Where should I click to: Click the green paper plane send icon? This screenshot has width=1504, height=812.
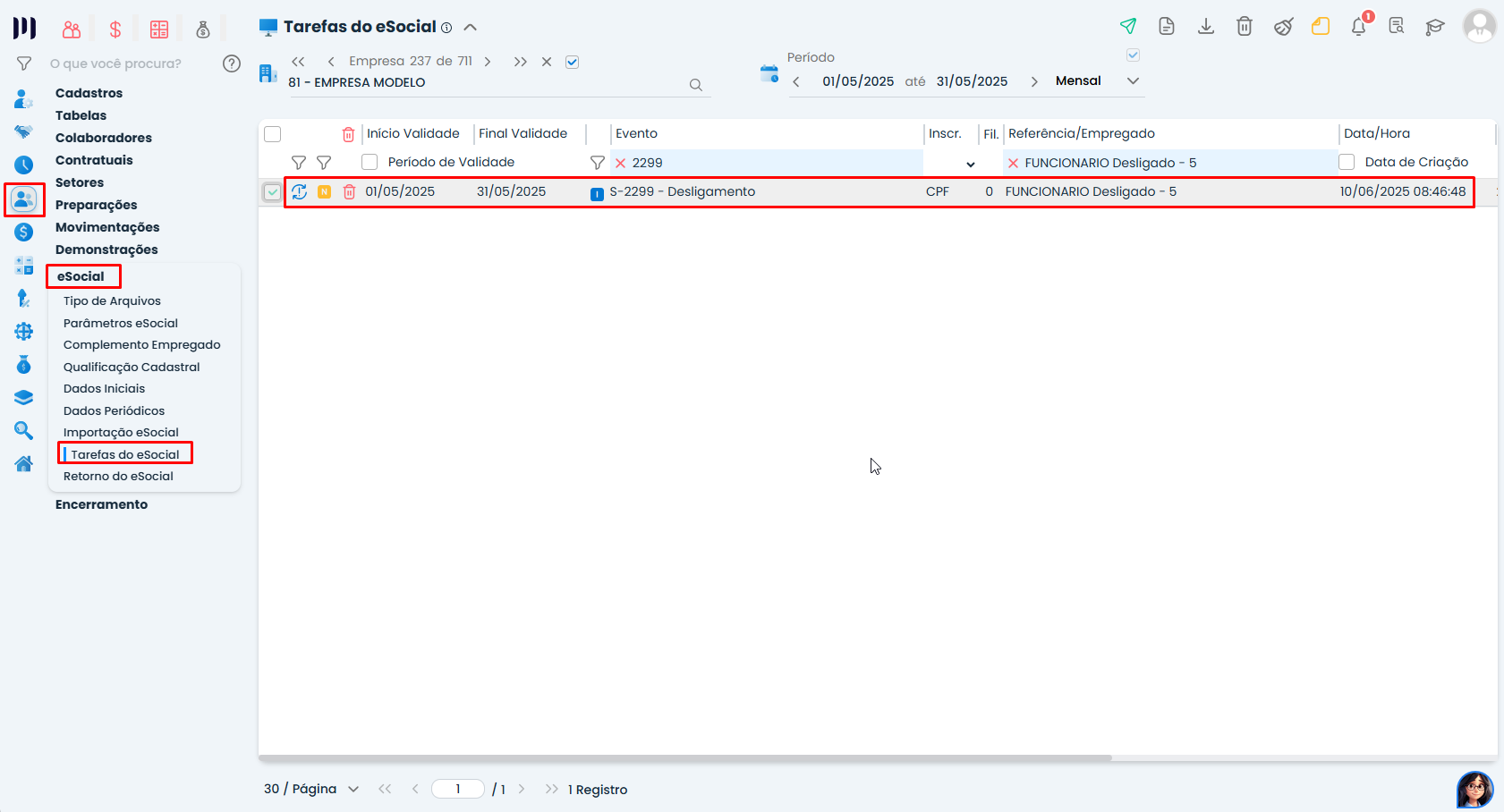point(1128,26)
